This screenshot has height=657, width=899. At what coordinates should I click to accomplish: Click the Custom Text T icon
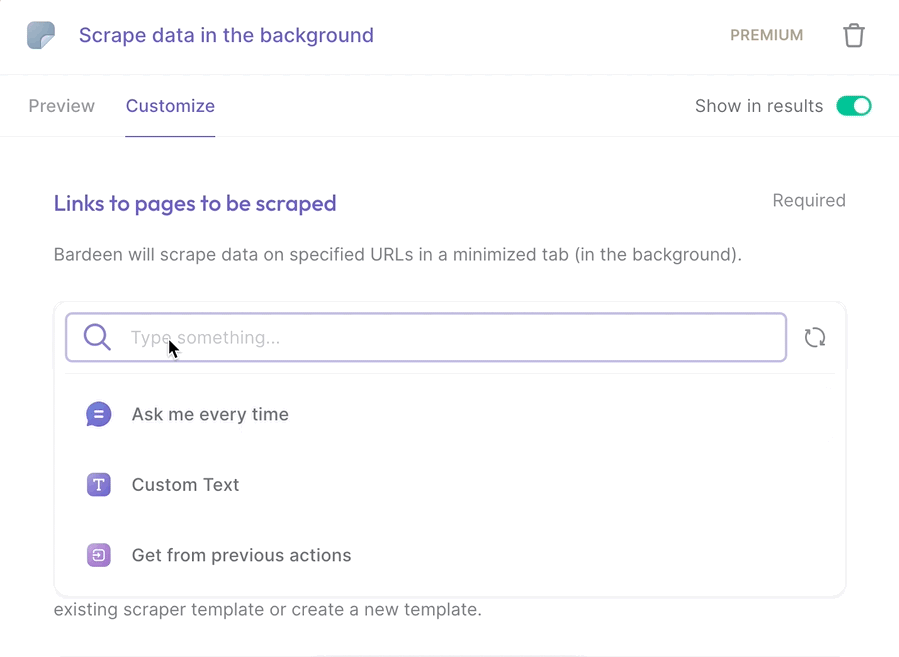point(99,484)
